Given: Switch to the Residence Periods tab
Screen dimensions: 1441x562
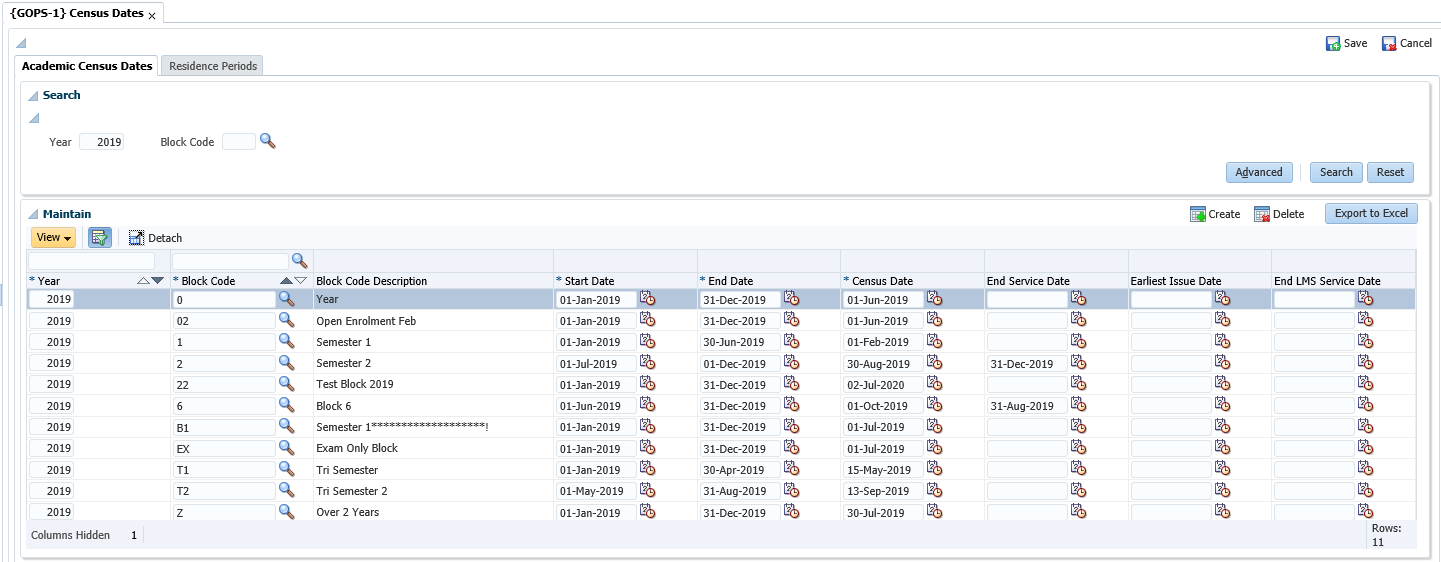Looking at the screenshot, I should click(x=213, y=66).
